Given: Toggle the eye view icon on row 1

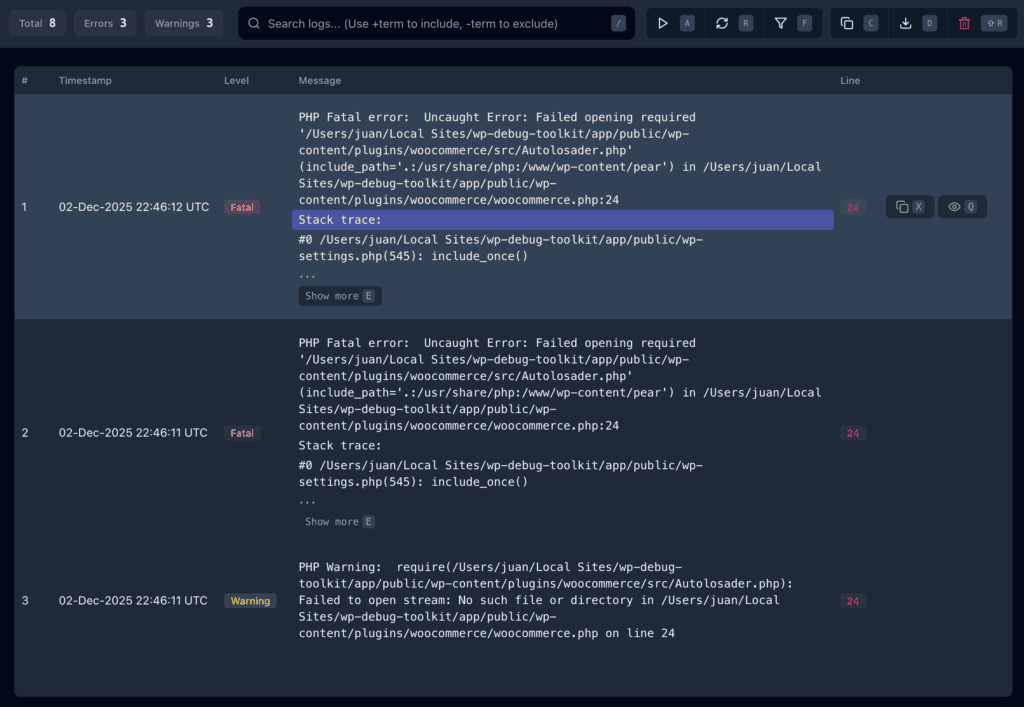Looking at the screenshot, I should pos(954,207).
